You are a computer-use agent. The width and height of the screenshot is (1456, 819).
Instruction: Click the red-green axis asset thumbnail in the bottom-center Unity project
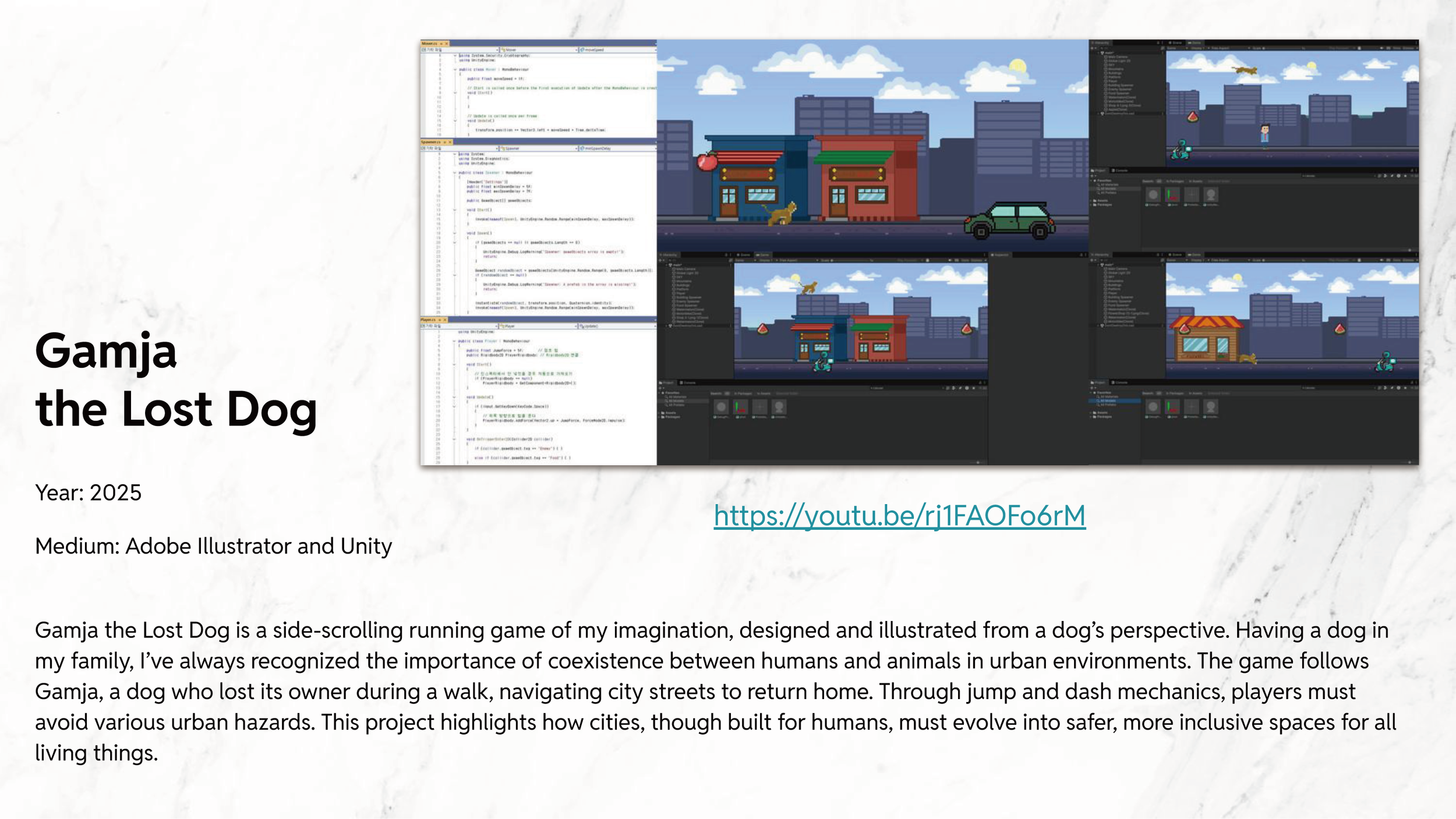tap(740, 407)
